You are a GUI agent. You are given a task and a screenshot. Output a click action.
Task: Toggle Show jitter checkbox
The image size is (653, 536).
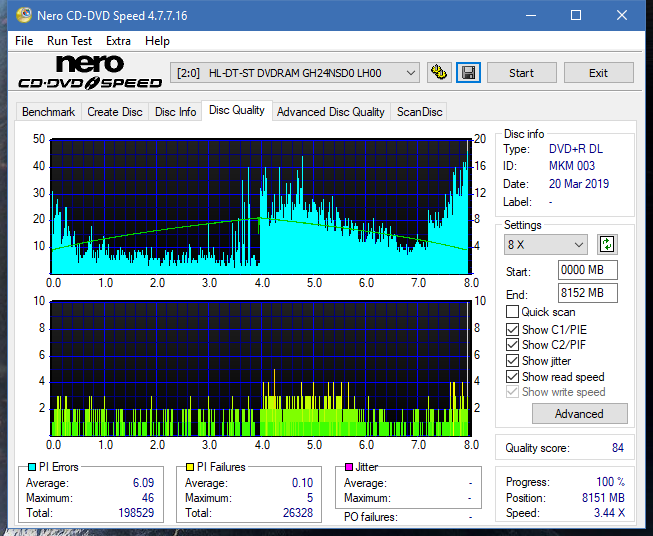[x=512, y=361]
